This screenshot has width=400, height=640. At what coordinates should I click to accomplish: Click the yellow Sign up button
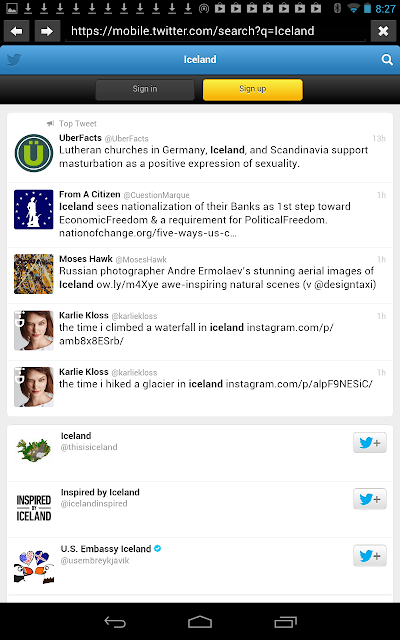coord(253,89)
